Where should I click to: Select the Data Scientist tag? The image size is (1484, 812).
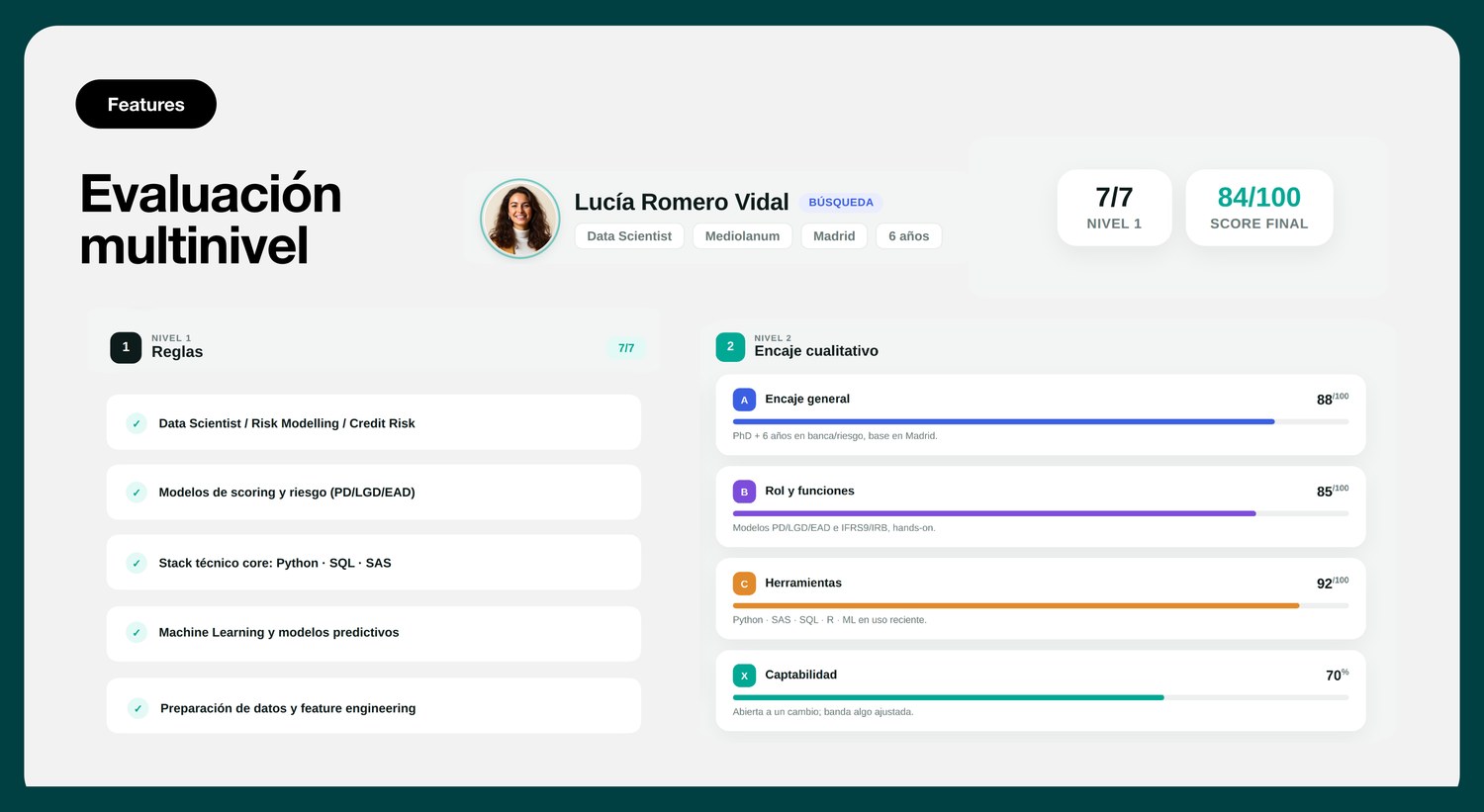point(629,236)
